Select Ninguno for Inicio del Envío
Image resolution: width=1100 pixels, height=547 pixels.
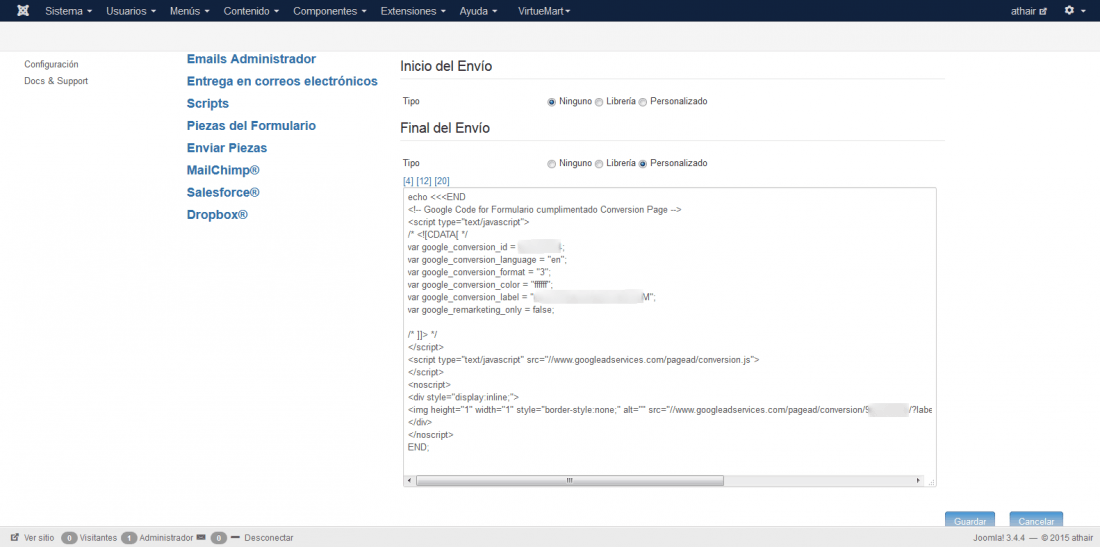[x=551, y=102]
